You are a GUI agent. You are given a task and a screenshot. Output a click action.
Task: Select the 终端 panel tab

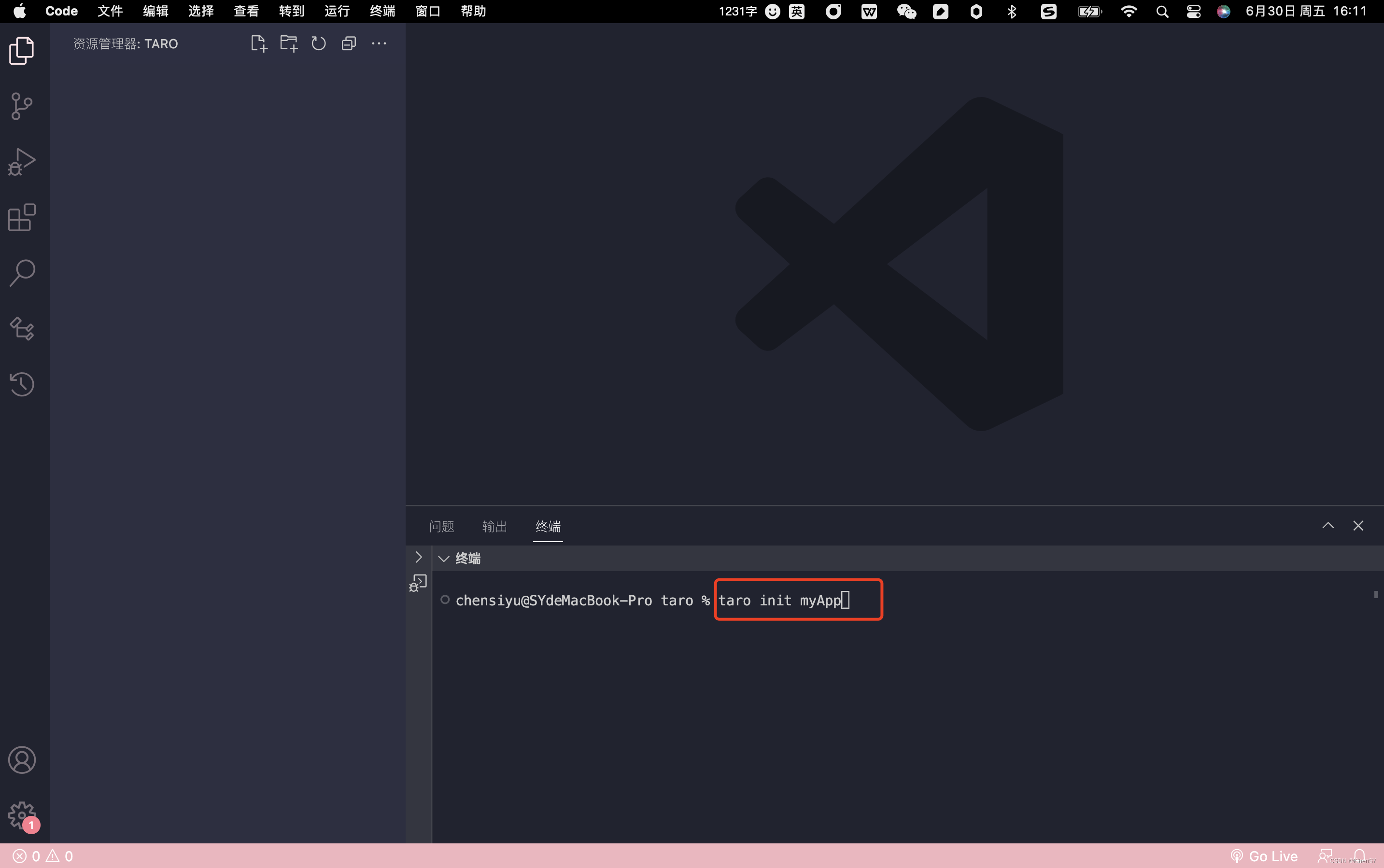(x=548, y=526)
